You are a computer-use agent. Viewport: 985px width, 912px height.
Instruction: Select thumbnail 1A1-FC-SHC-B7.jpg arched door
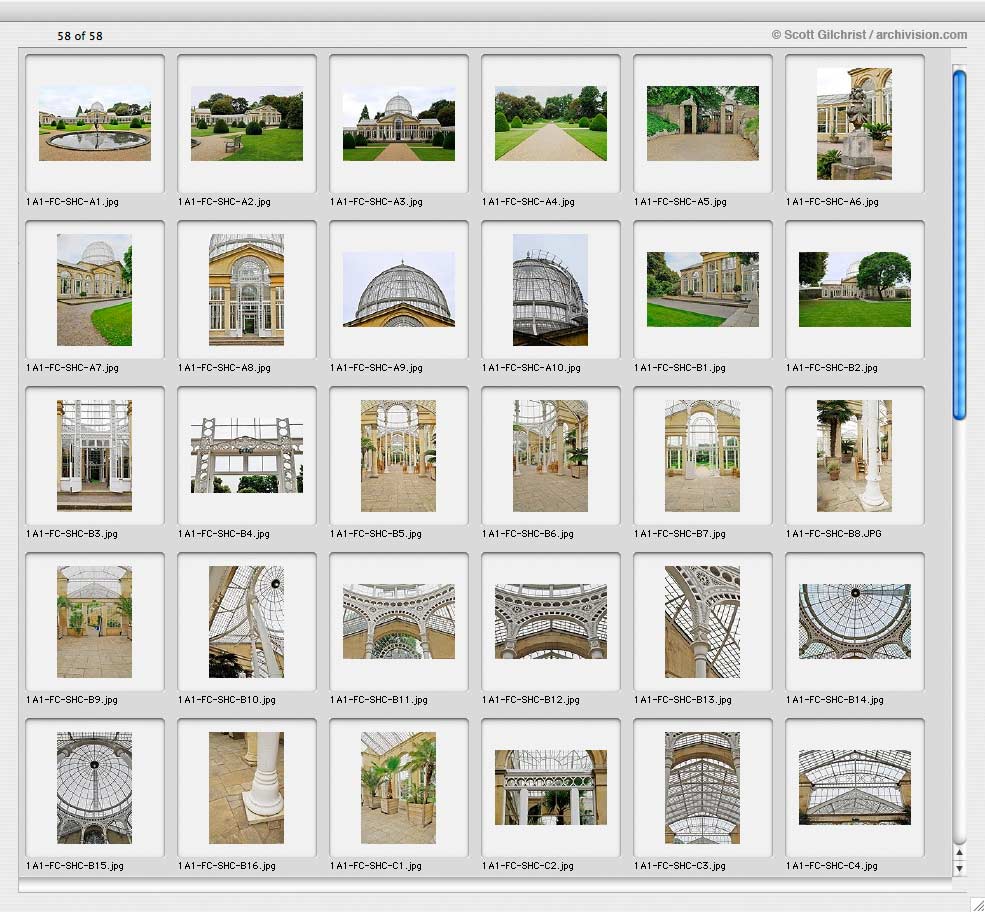(x=702, y=455)
